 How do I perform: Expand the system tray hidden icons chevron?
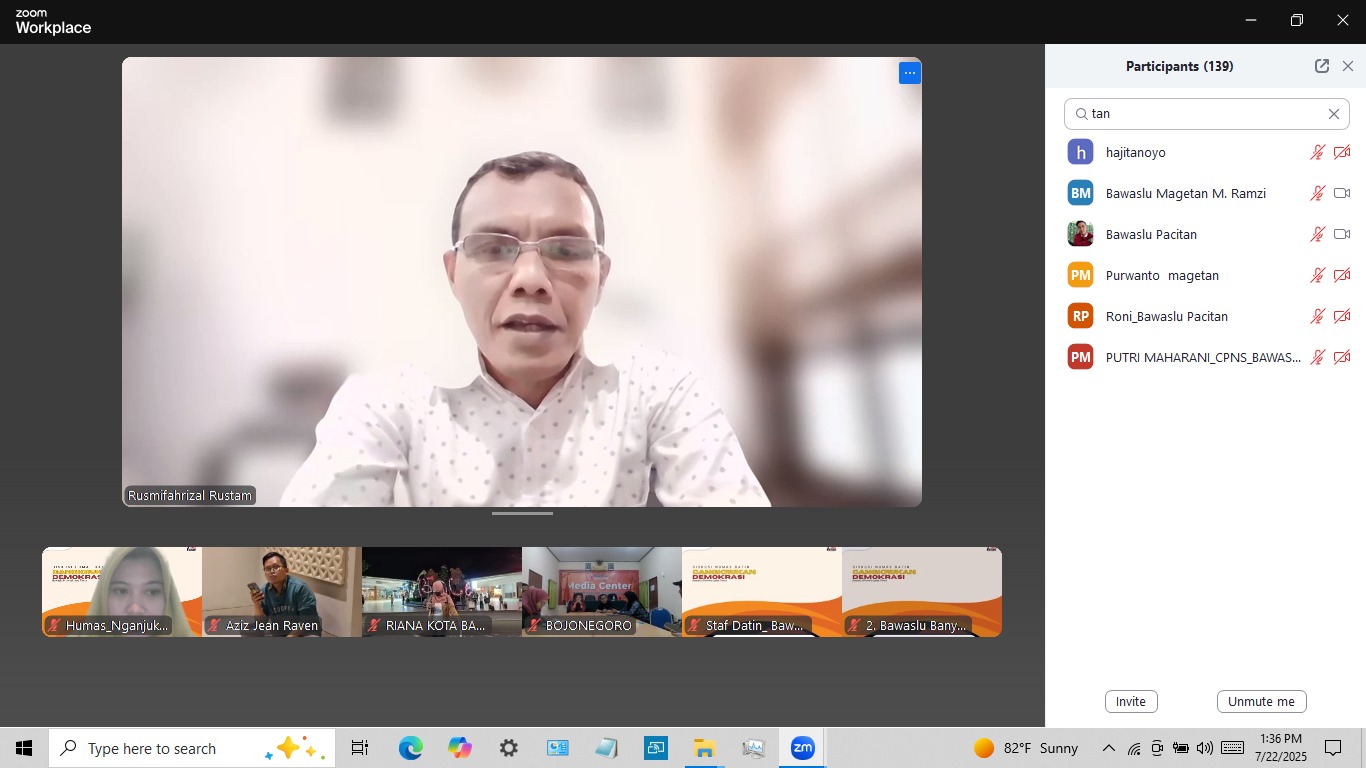pyautogui.click(x=1108, y=747)
